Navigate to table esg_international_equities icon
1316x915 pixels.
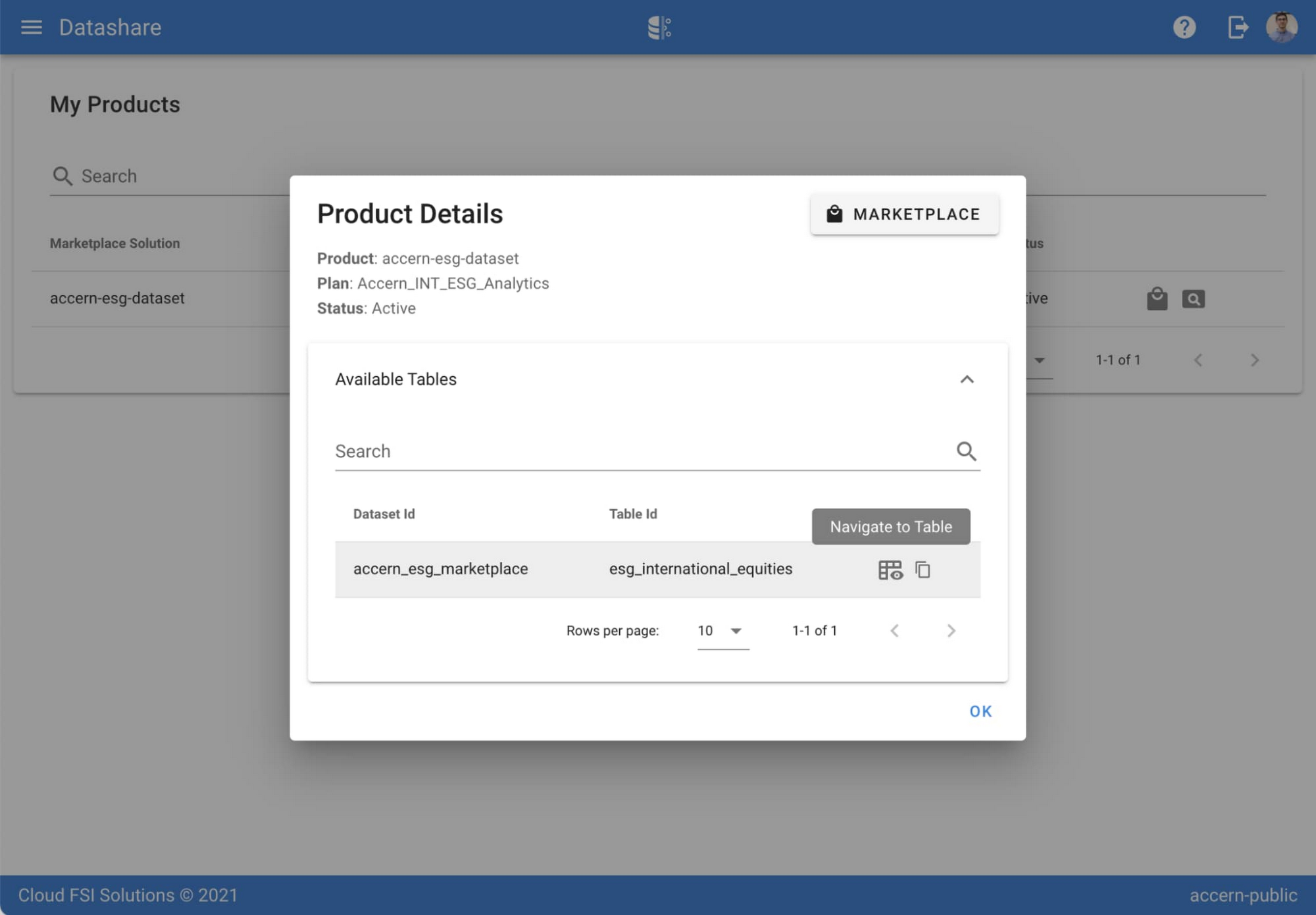(x=890, y=570)
